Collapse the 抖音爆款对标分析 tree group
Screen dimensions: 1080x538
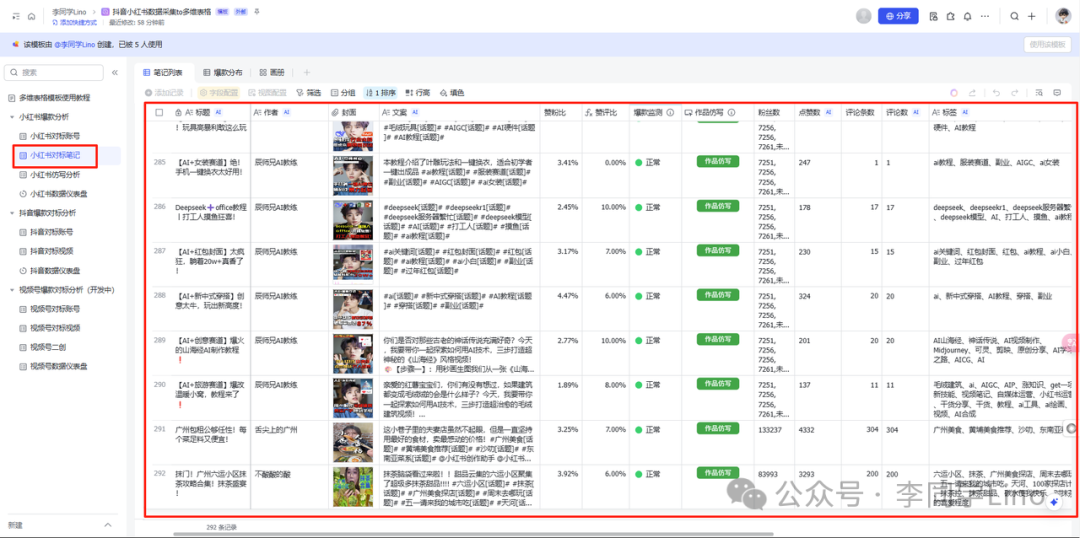click(12, 213)
